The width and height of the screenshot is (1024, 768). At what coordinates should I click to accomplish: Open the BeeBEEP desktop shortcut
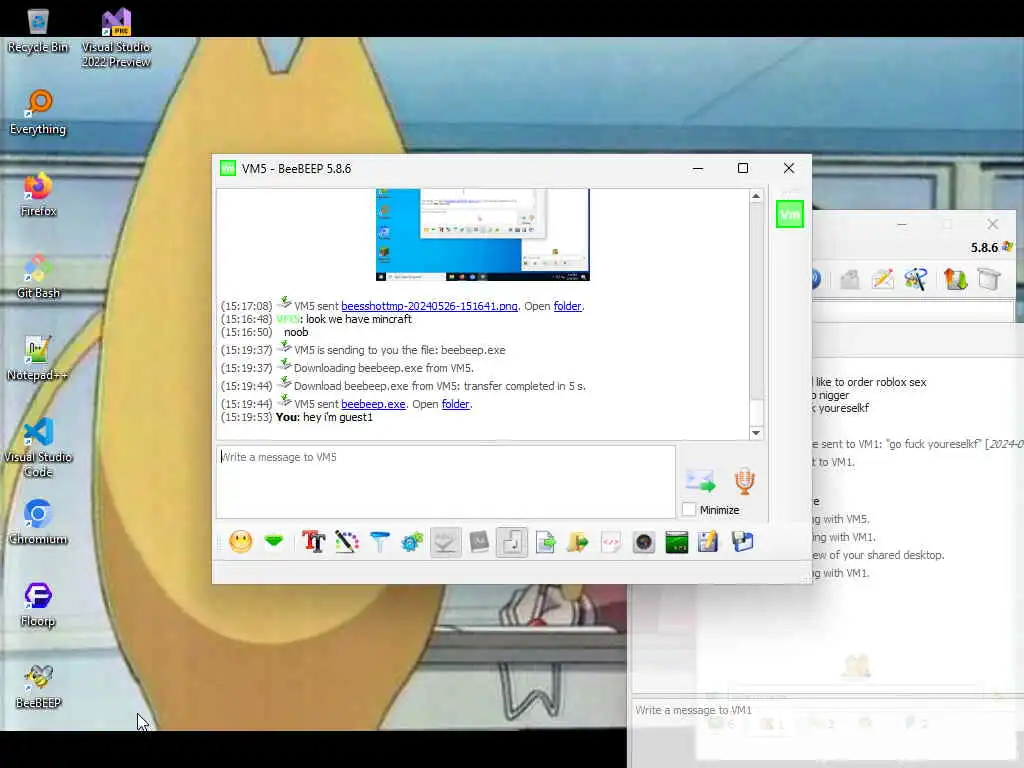38,686
